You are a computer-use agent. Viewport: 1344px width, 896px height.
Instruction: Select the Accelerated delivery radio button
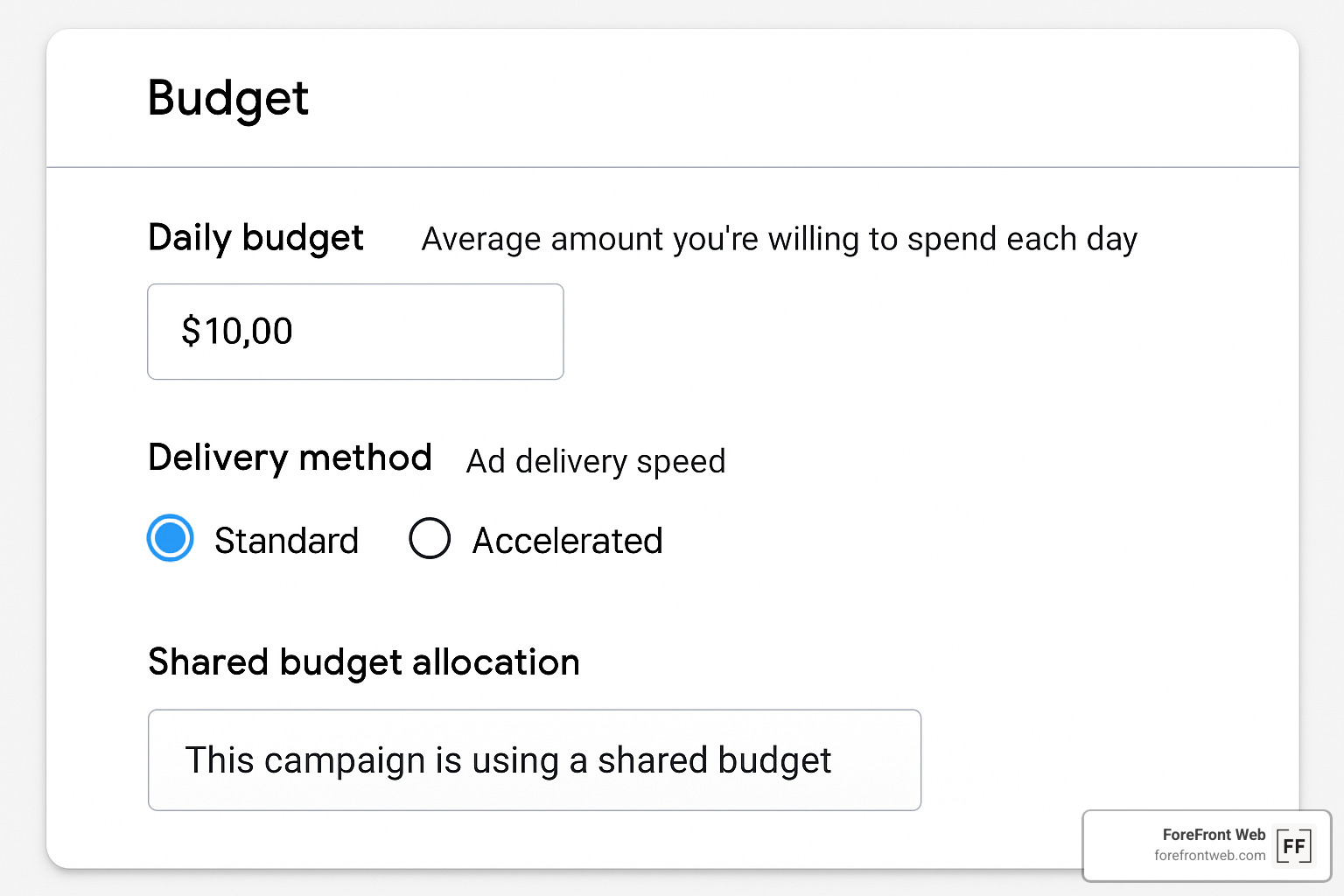[x=430, y=539]
